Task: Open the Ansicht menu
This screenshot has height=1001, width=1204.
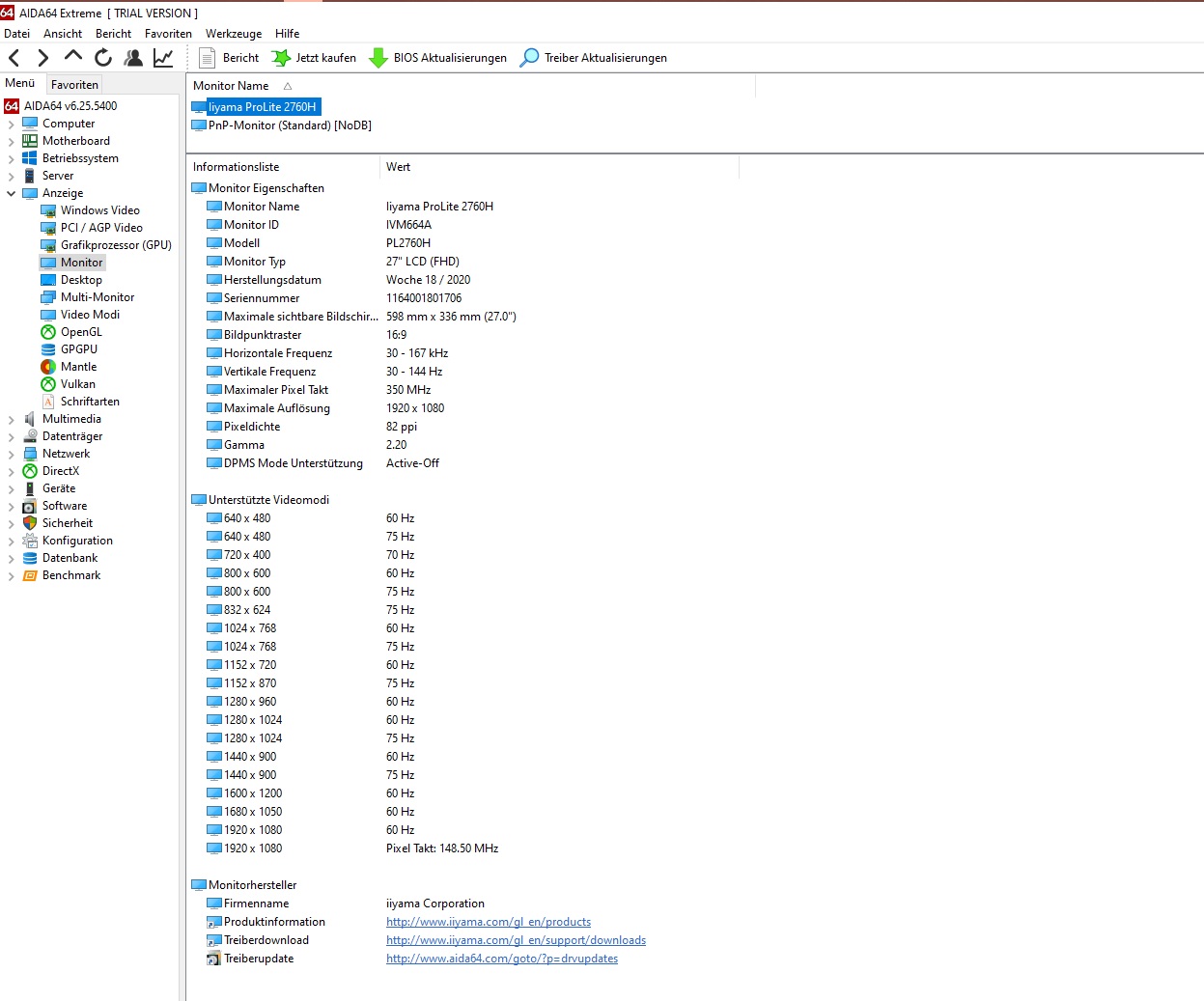Action: (x=63, y=33)
